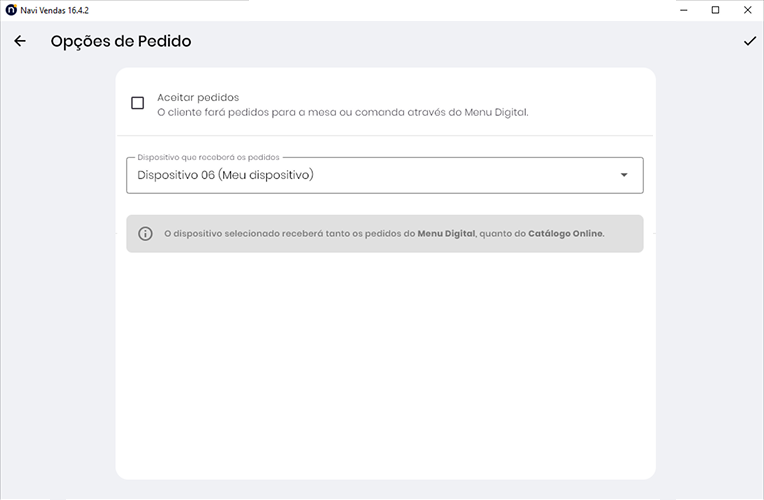Image resolution: width=764 pixels, height=500 pixels.
Task: Click the empty area of the white card
Action: 385,370
